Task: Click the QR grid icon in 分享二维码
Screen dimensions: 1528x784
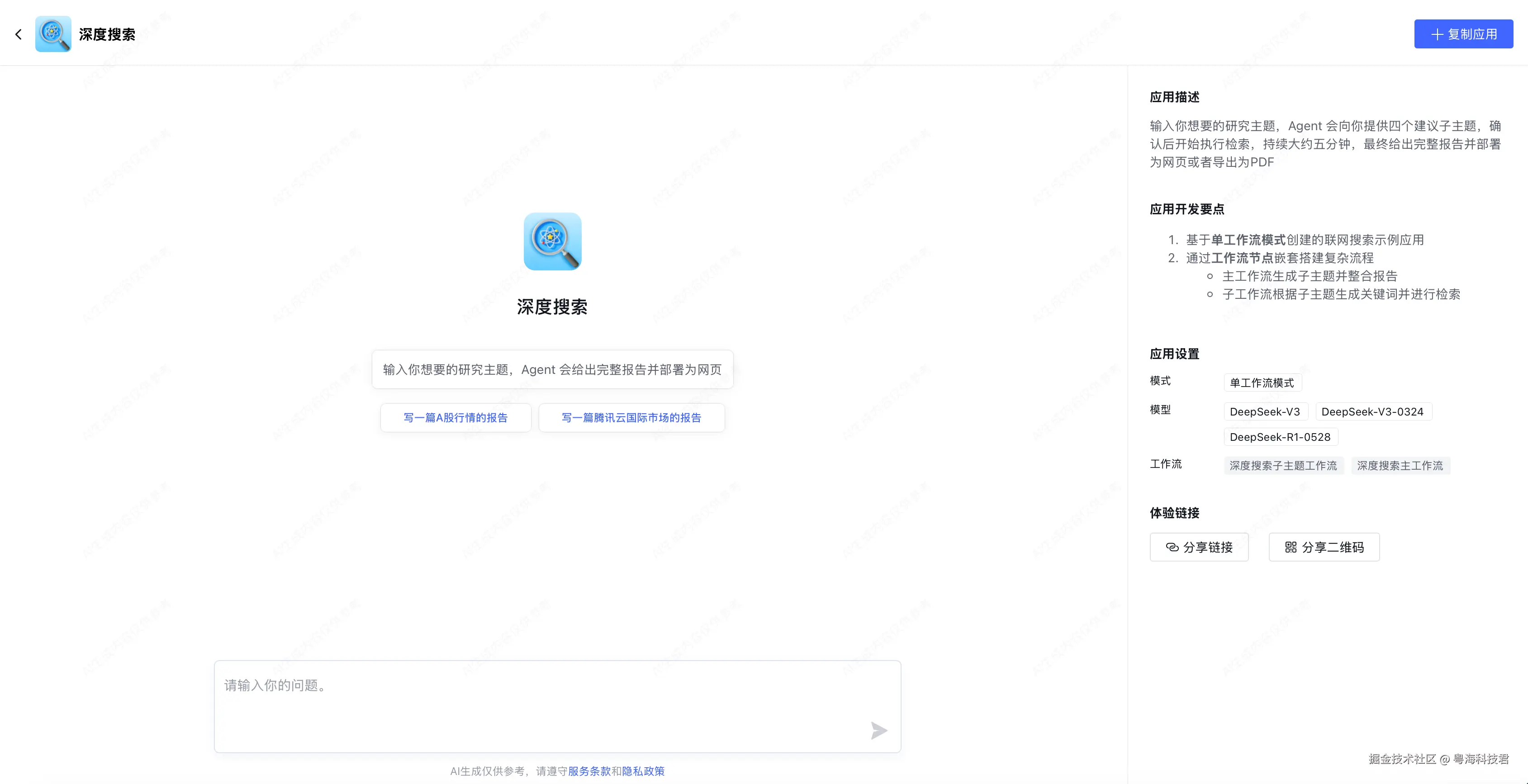Action: (x=1291, y=547)
